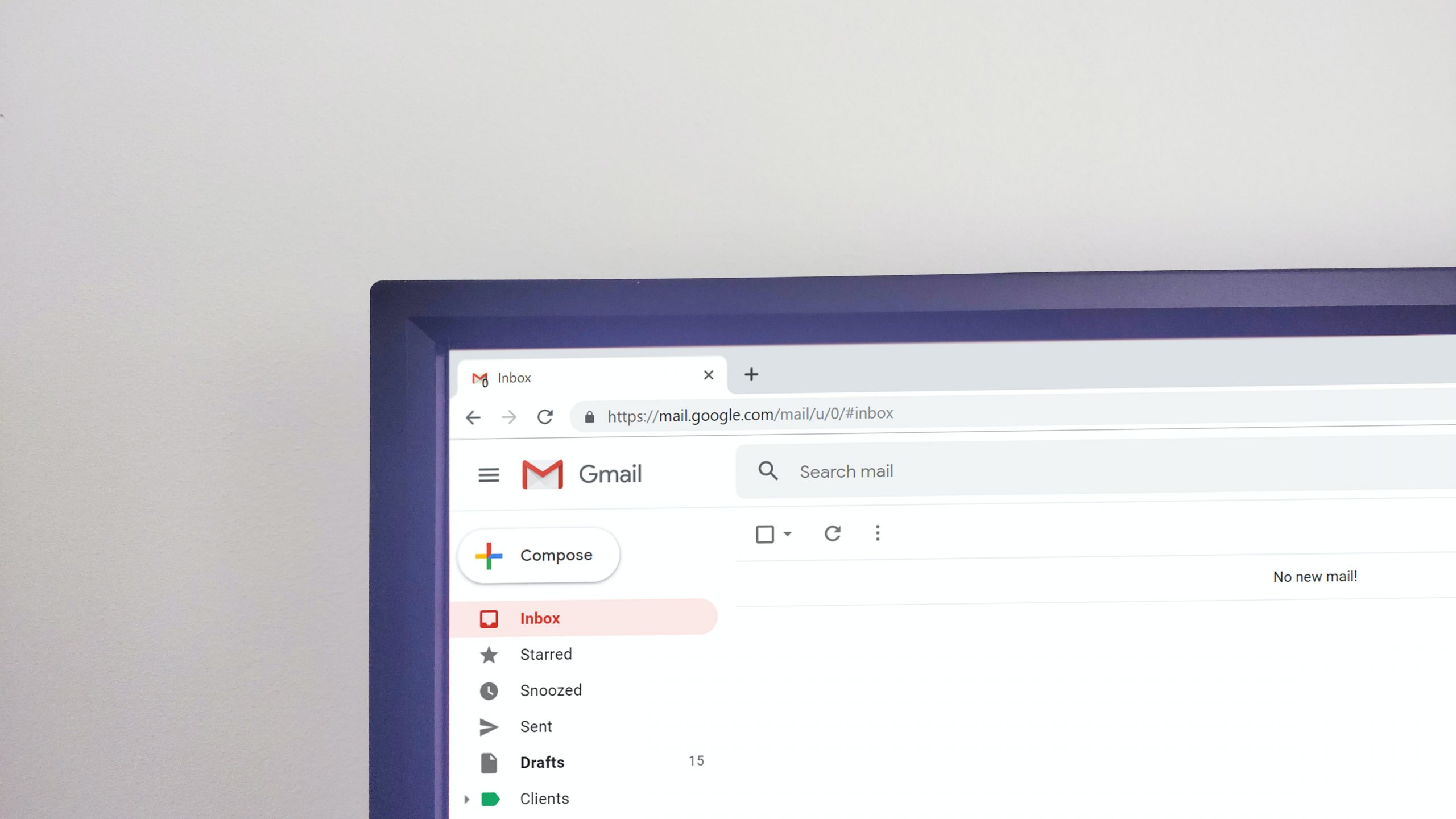Click the Sent arrow icon
The height and width of the screenshot is (819, 1456).
point(488,726)
